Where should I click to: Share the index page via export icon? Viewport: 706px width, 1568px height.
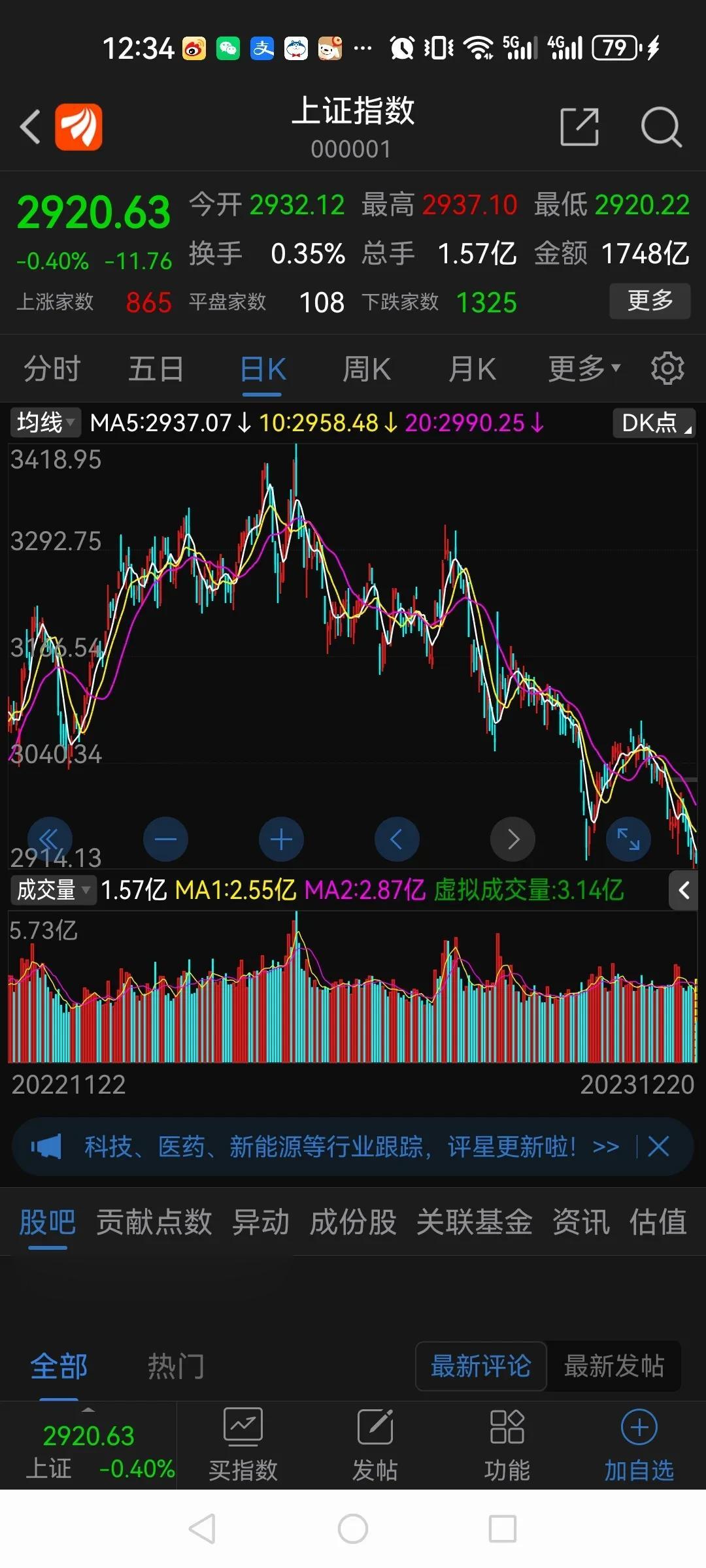tap(580, 127)
